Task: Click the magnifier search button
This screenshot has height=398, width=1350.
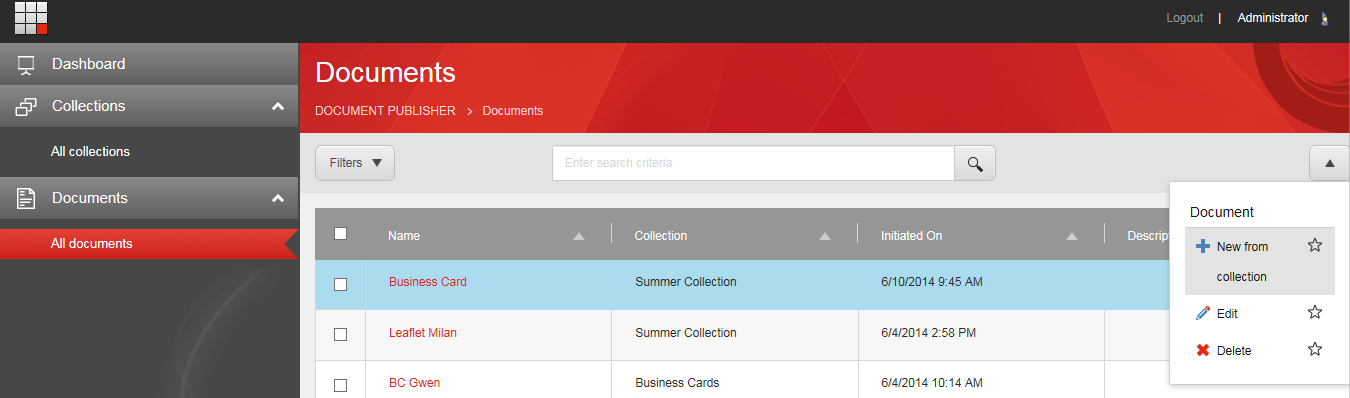Action: pos(975,163)
